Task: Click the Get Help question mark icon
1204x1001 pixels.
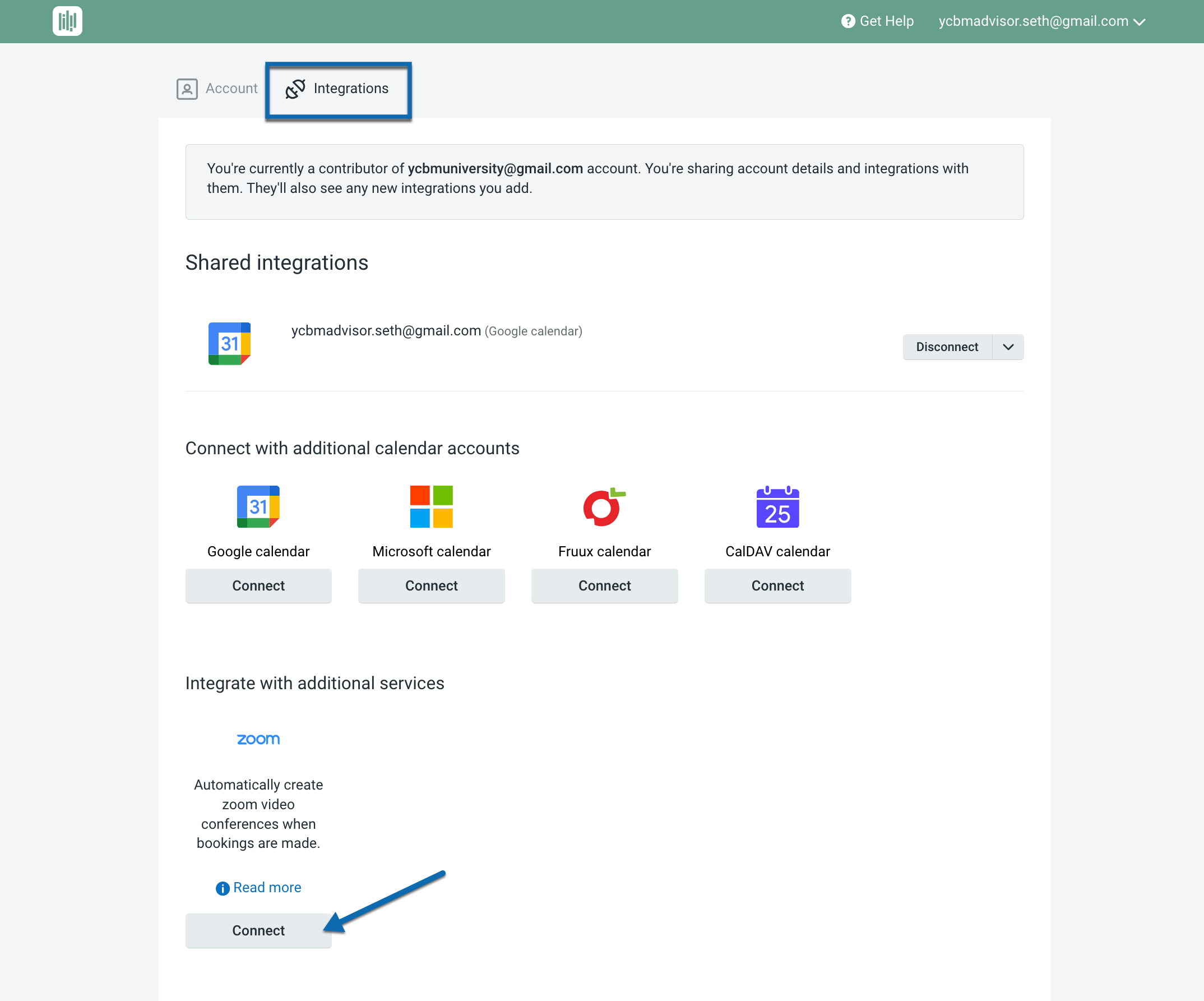Action: point(848,21)
